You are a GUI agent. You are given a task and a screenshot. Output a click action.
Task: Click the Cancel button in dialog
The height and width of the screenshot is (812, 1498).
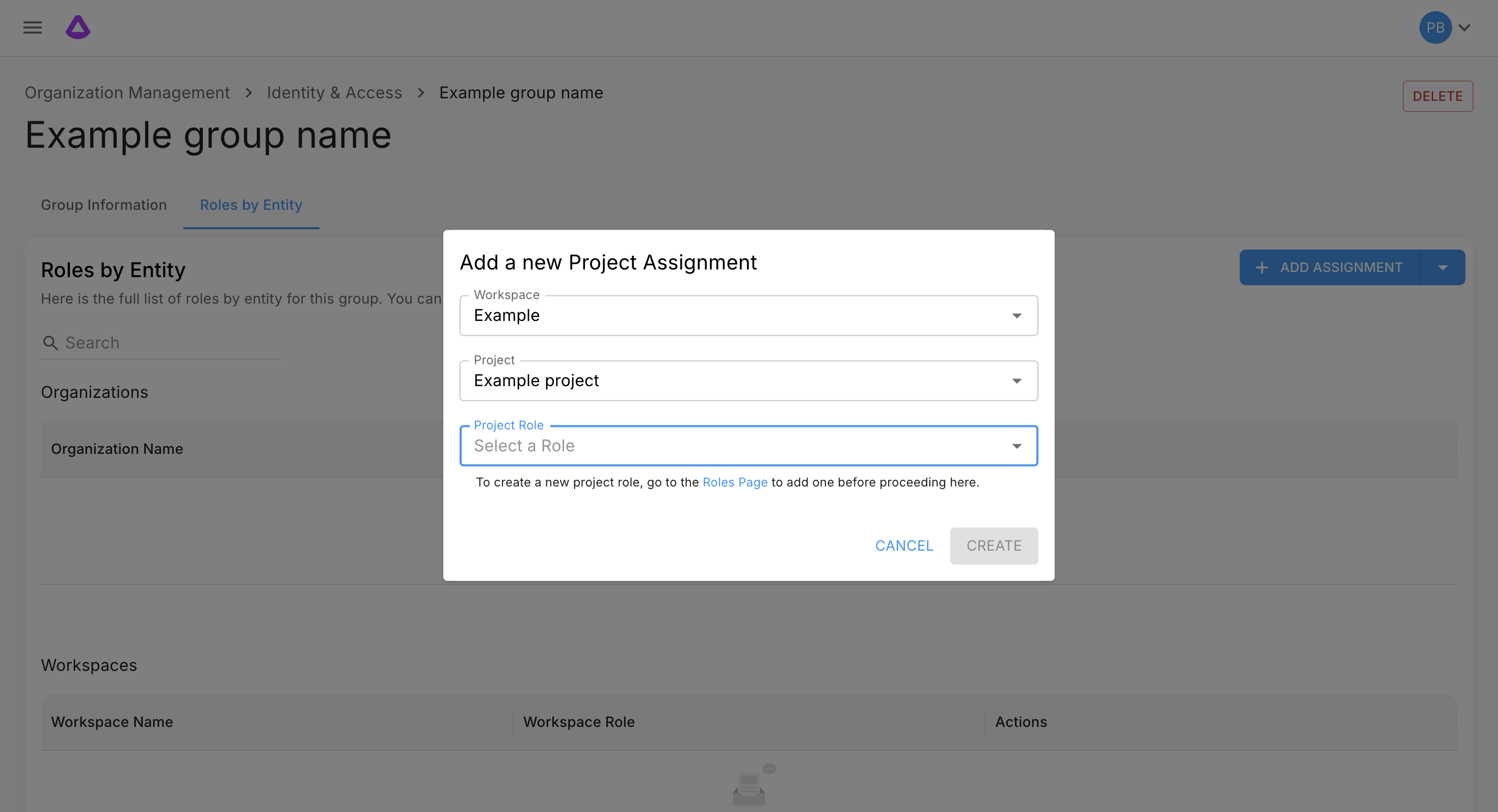click(904, 546)
